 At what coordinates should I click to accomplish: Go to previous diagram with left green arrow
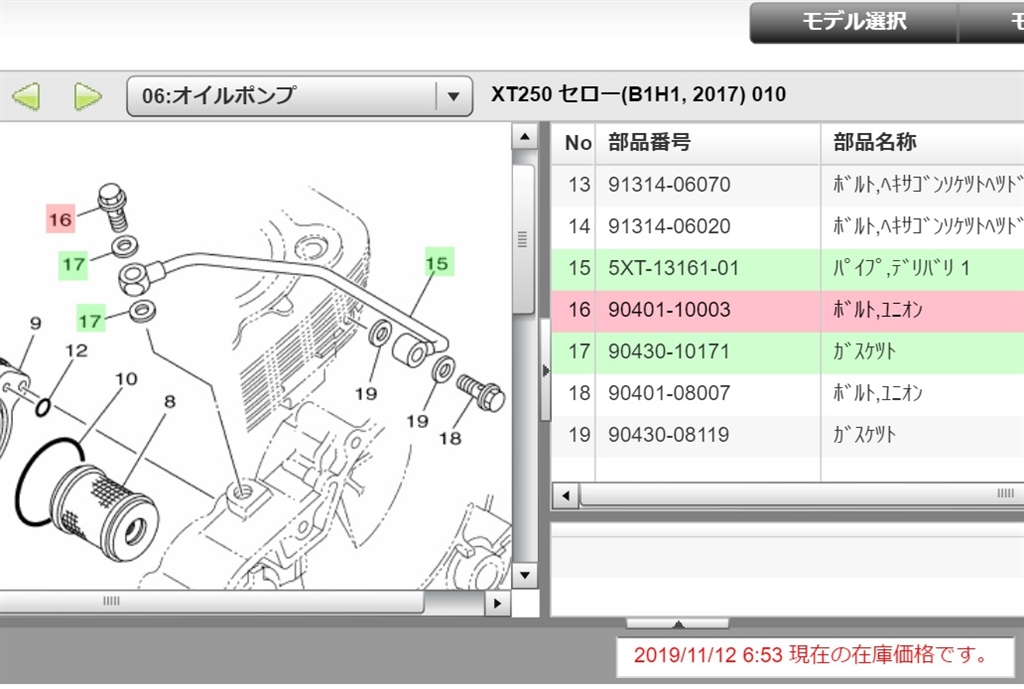(x=26, y=97)
